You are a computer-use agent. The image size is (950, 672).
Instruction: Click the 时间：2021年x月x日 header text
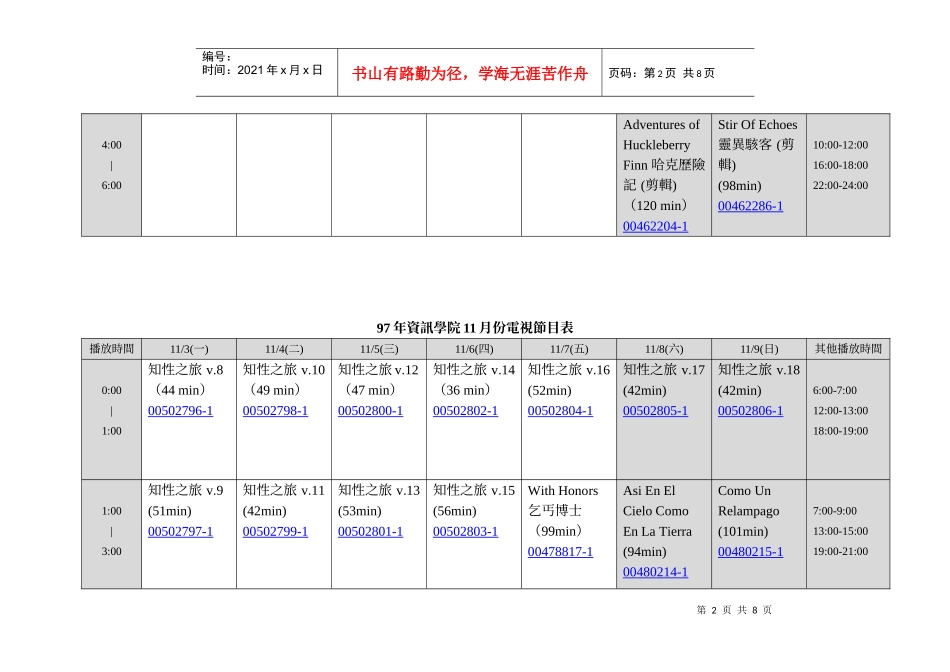(262, 70)
